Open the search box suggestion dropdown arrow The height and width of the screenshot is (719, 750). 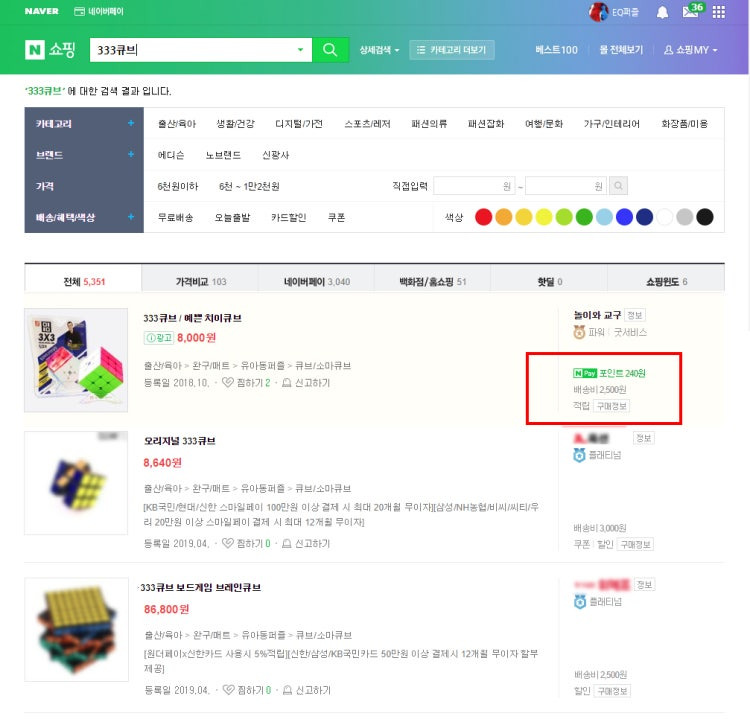(300, 50)
